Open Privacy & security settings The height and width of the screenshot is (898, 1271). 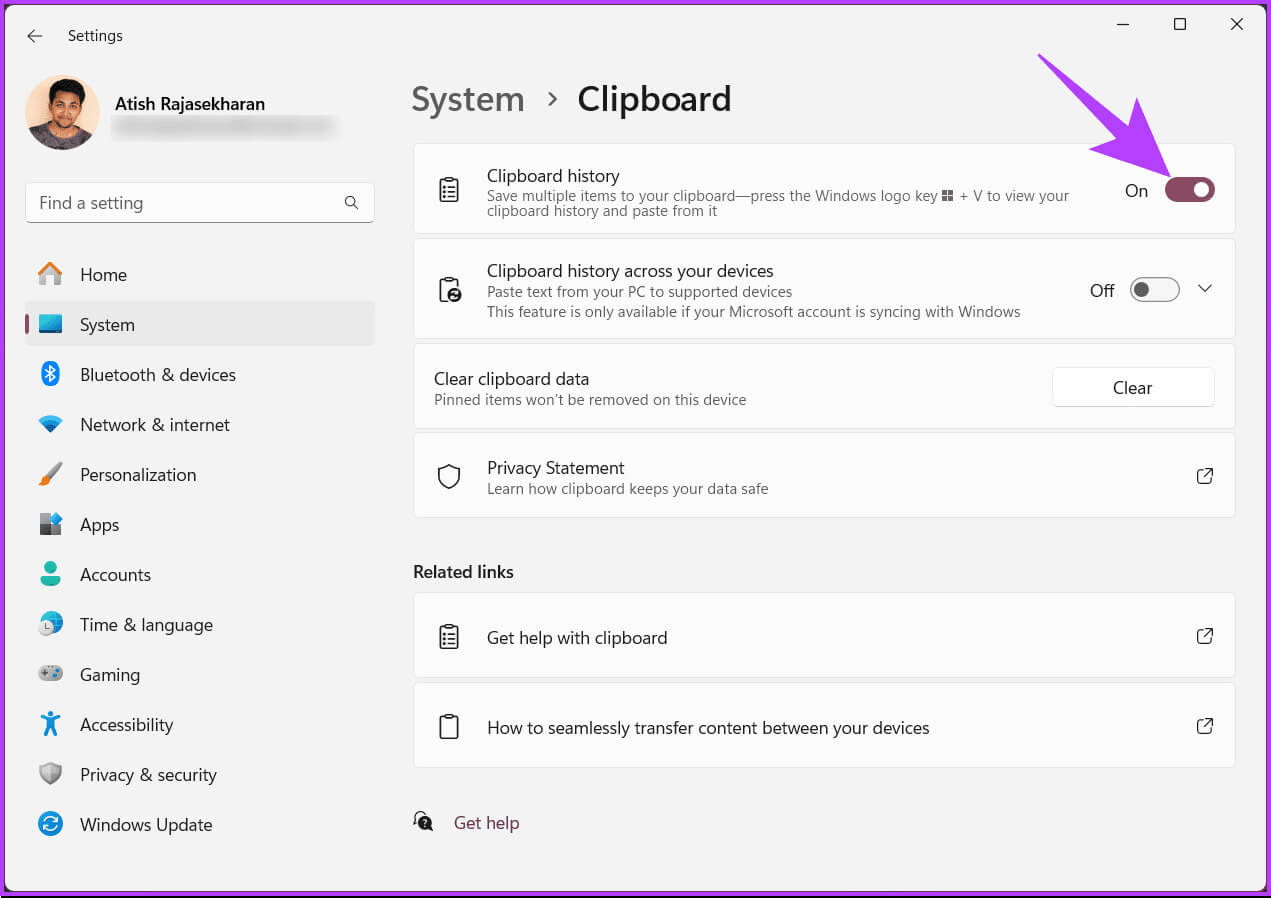pyautogui.click(x=200, y=775)
